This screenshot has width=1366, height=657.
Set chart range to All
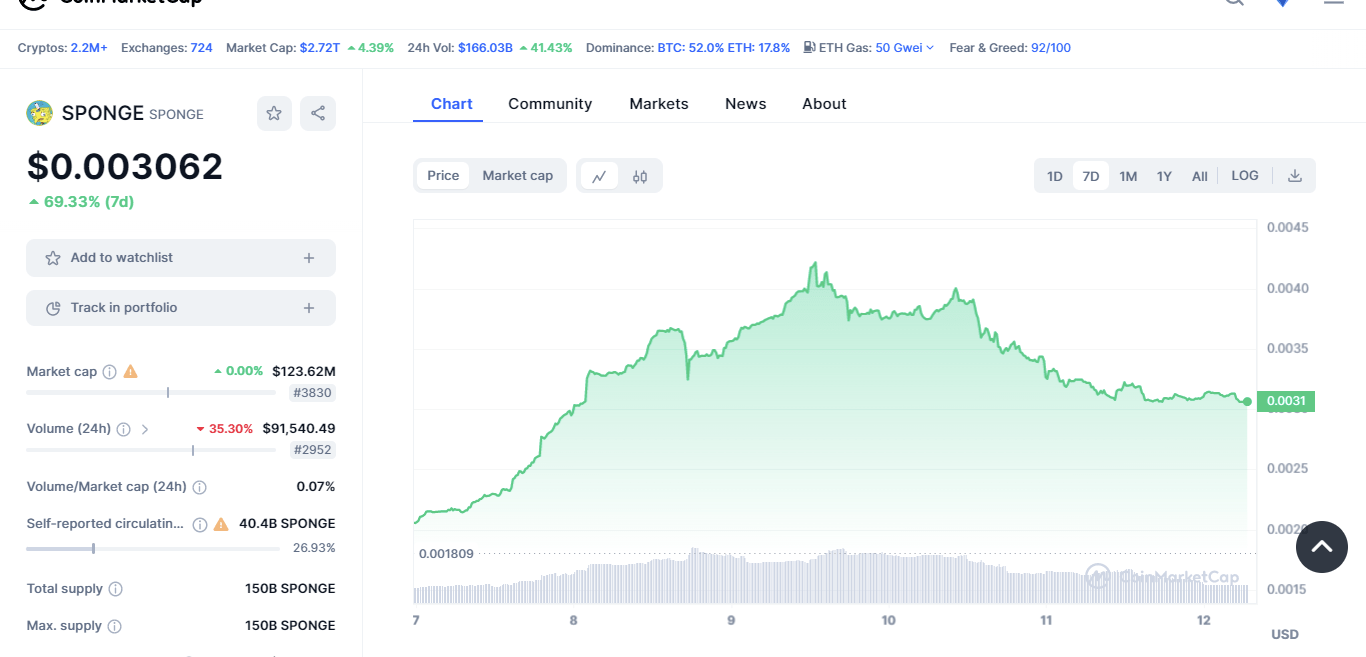tap(1200, 176)
